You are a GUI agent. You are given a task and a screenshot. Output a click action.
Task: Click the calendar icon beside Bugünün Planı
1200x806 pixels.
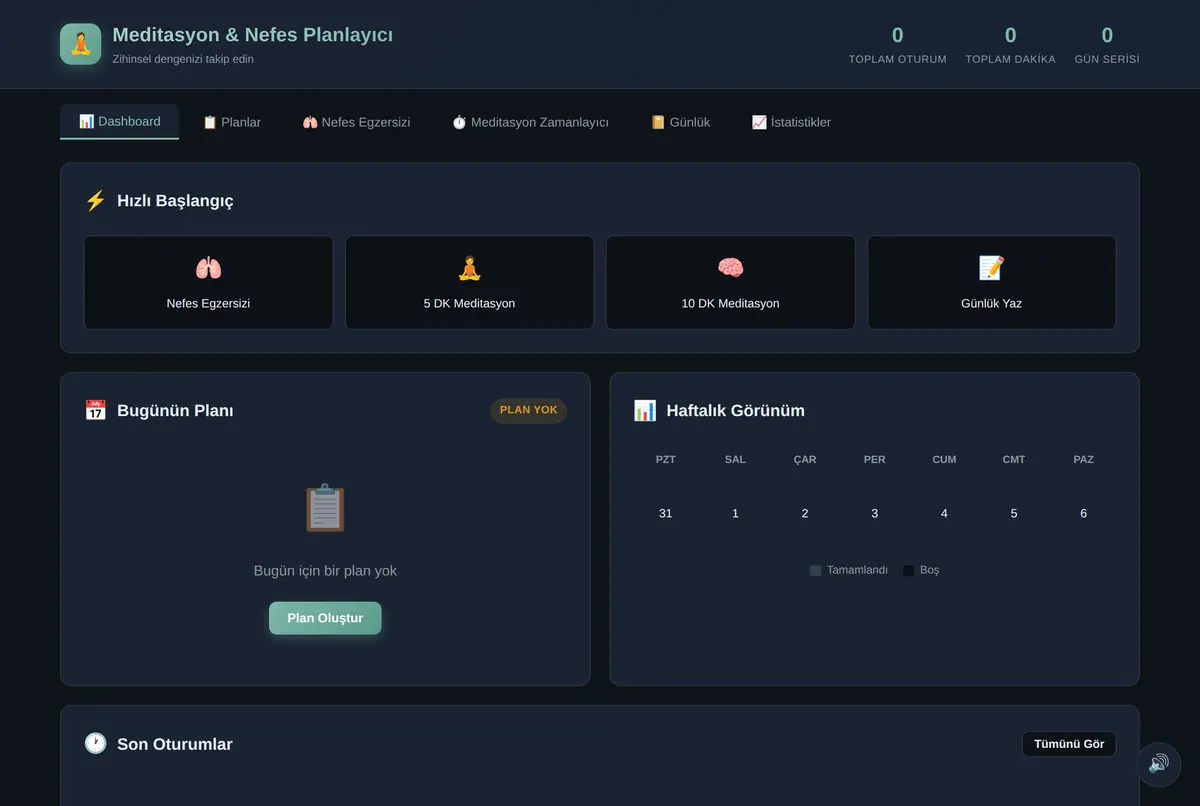pyautogui.click(x=95, y=410)
